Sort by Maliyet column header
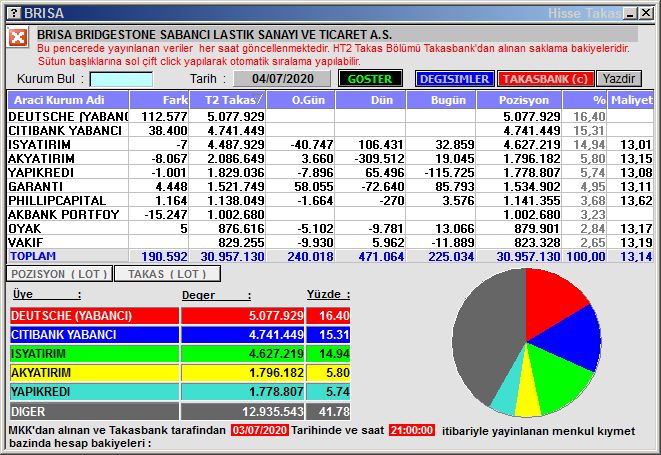Viewport: 661px width, 455px height. (631, 100)
